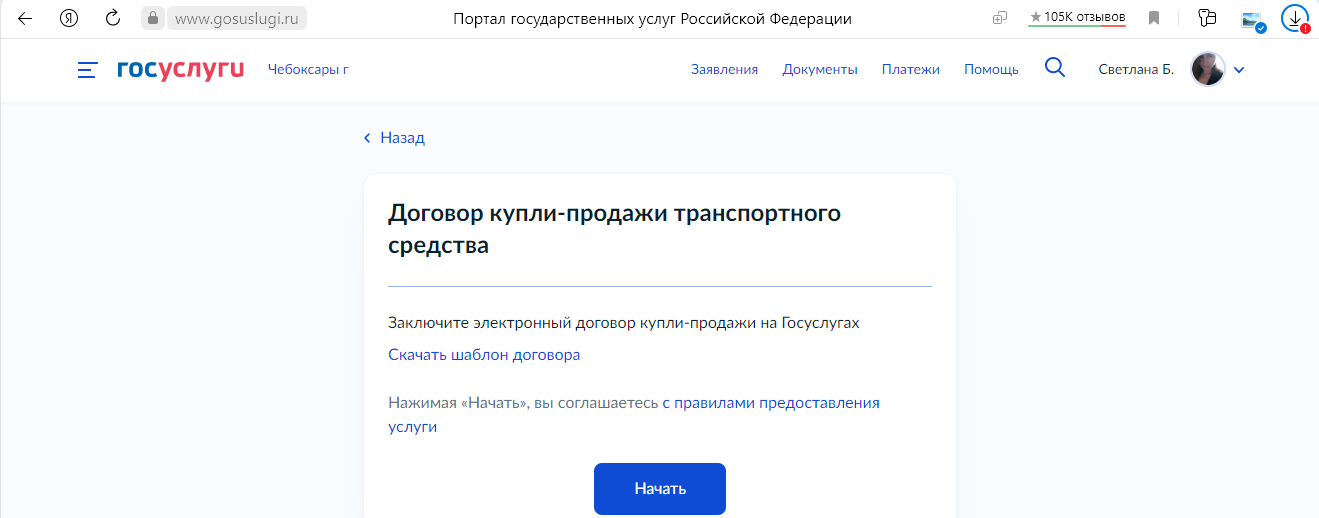
Task: Change the location Чебоксары г
Action: 308,69
